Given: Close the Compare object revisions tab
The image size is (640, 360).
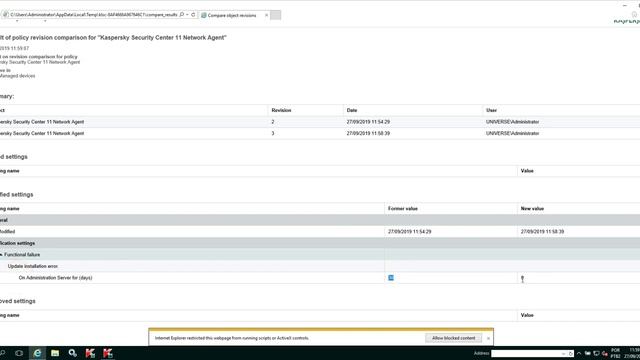Looking at the screenshot, I should [267, 15].
